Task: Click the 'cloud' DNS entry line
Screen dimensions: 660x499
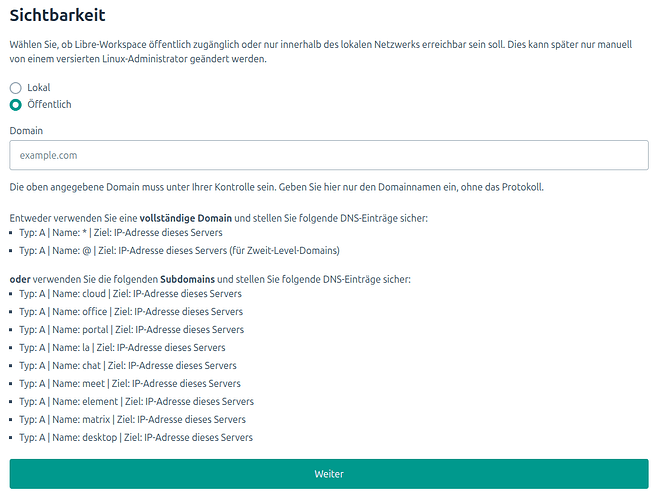Action: 130,294
